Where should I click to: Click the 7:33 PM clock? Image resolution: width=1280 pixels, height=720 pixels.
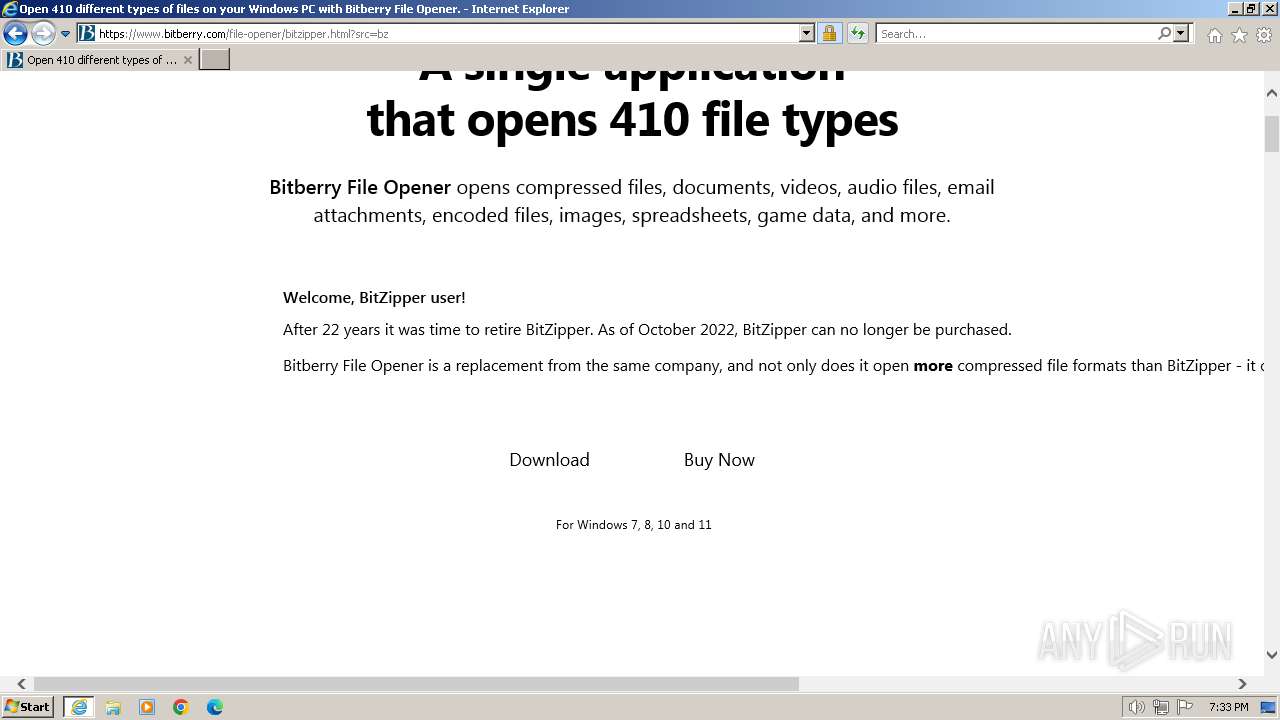click(x=1228, y=707)
